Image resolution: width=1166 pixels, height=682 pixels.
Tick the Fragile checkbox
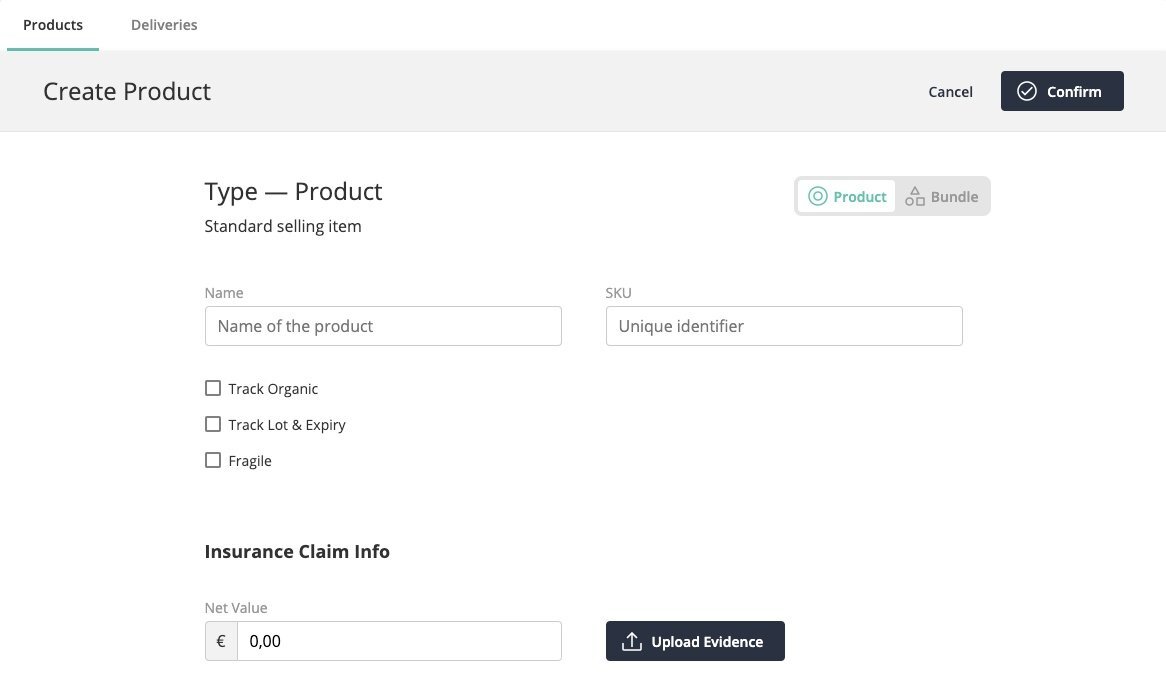(213, 460)
